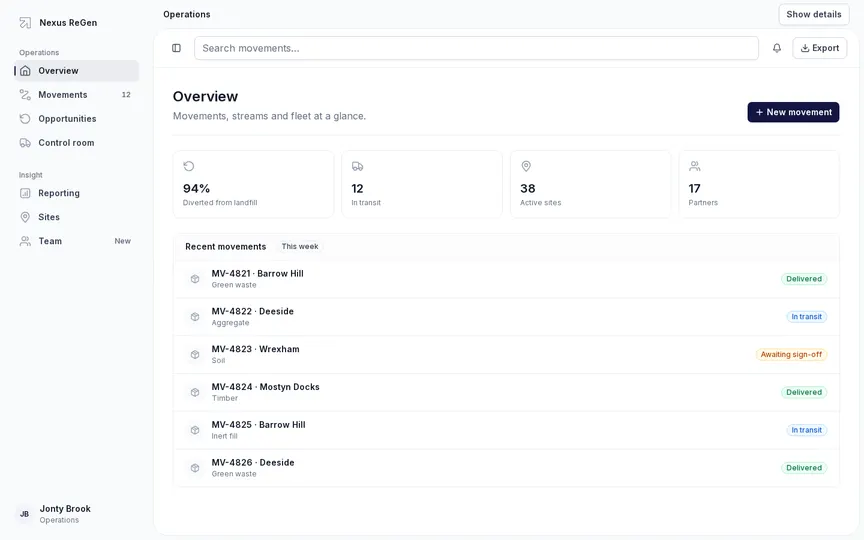Screen dimensions: 864x540
Task: Open row MV-4825 · Barrow Hill
Action: click(x=506, y=430)
